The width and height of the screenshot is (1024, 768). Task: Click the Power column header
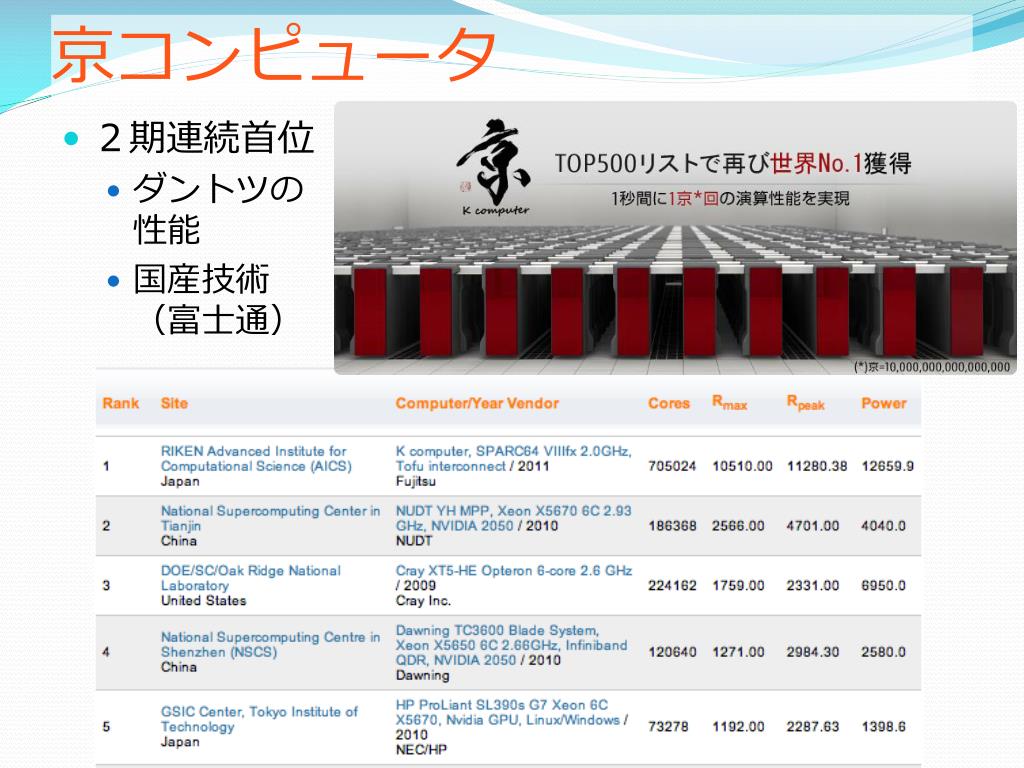(884, 403)
